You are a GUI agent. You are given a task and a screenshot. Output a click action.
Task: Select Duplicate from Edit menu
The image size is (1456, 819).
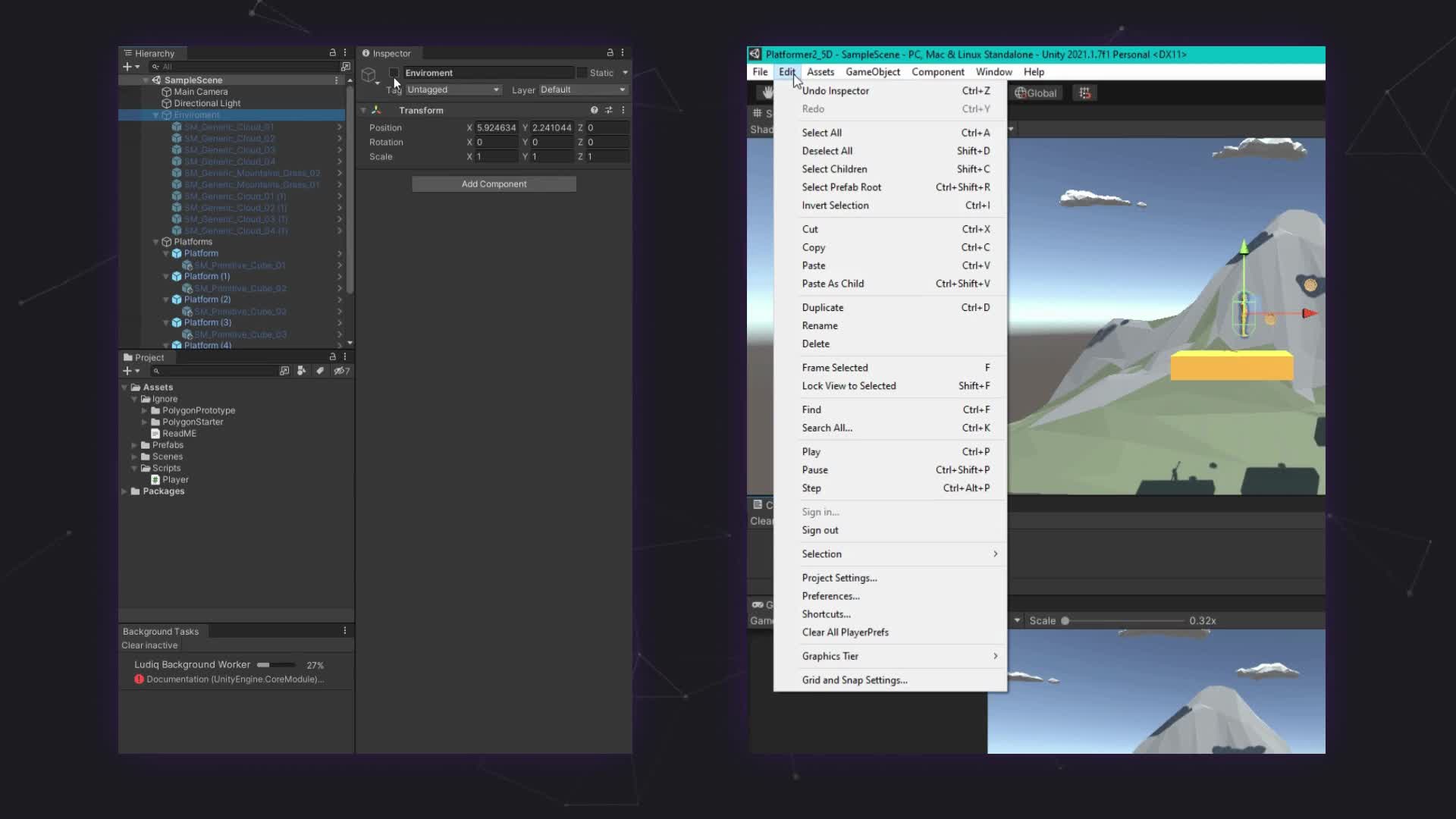pyautogui.click(x=823, y=307)
